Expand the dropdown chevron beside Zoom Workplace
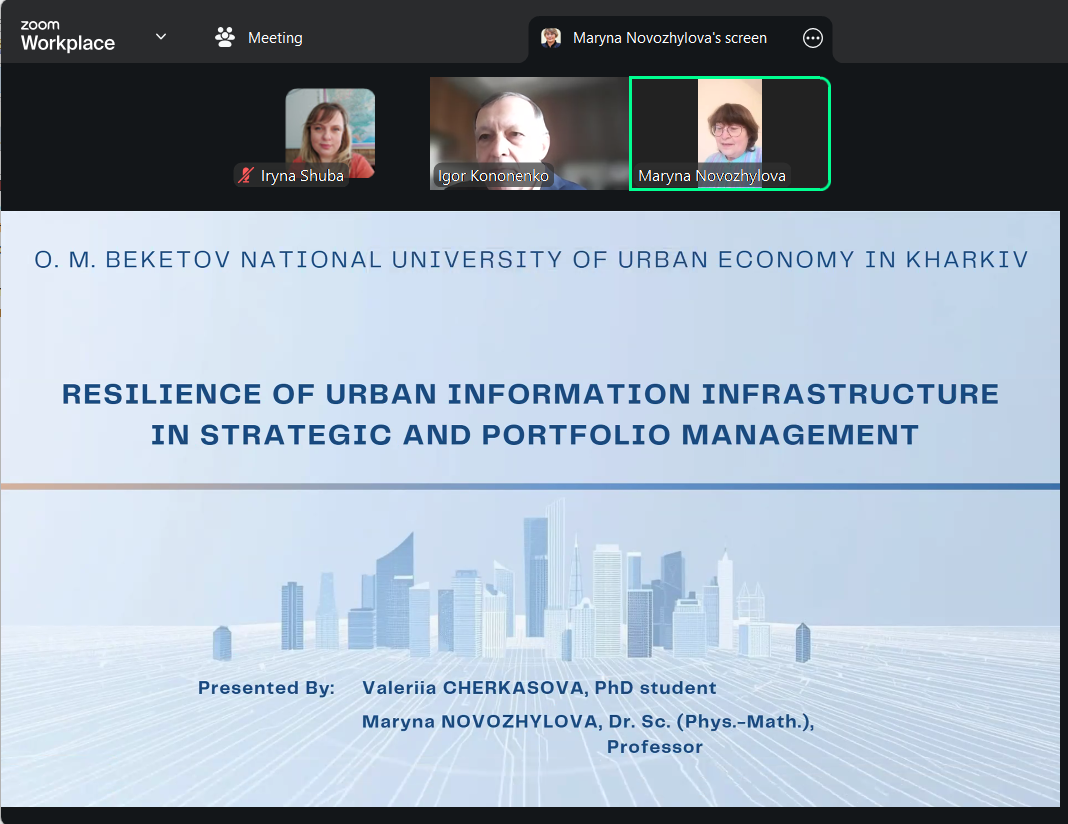This screenshot has height=824, width=1068. [x=161, y=37]
